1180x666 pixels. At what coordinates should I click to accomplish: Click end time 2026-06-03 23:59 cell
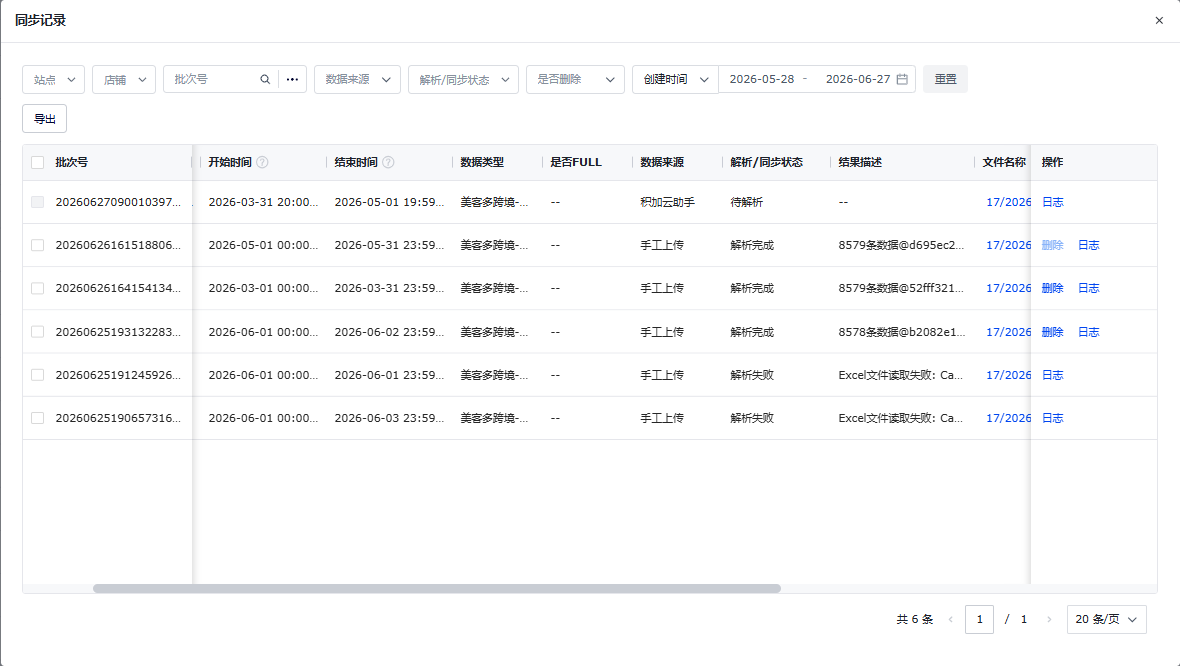(389, 418)
